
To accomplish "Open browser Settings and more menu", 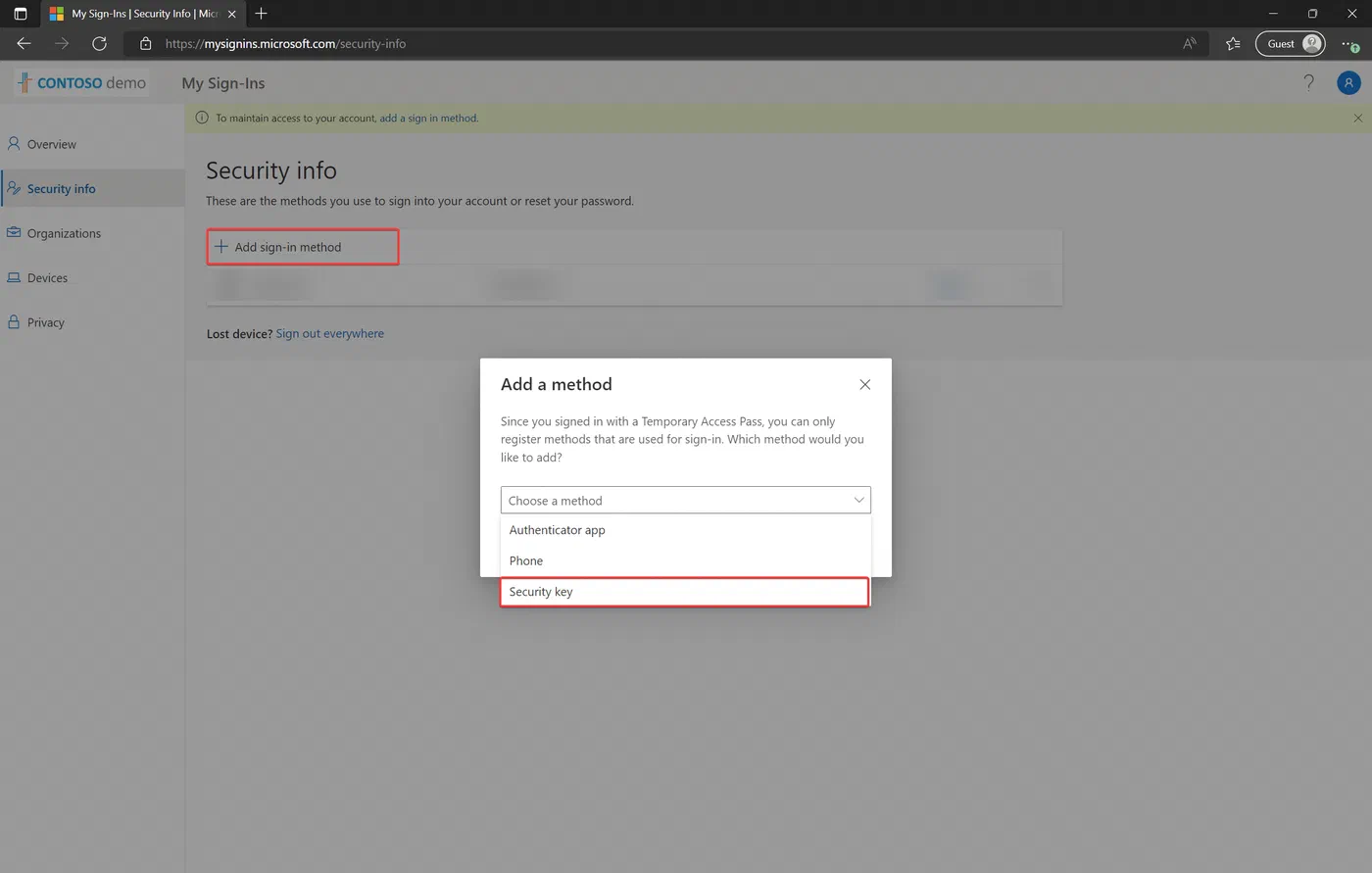I will click(x=1350, y=43).
